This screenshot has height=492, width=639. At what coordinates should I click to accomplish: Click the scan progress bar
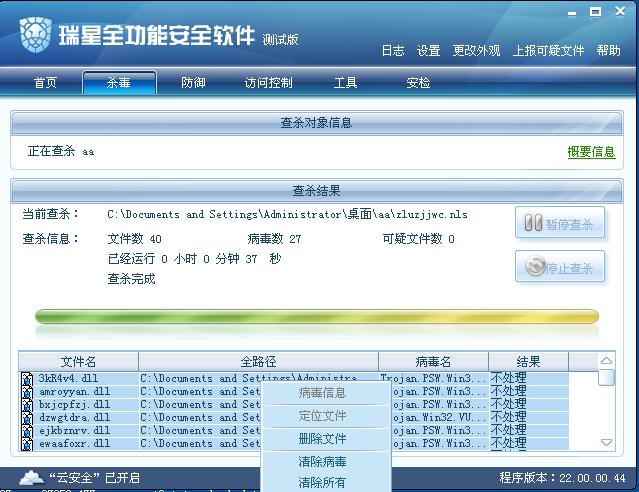[x=317, y=317]
